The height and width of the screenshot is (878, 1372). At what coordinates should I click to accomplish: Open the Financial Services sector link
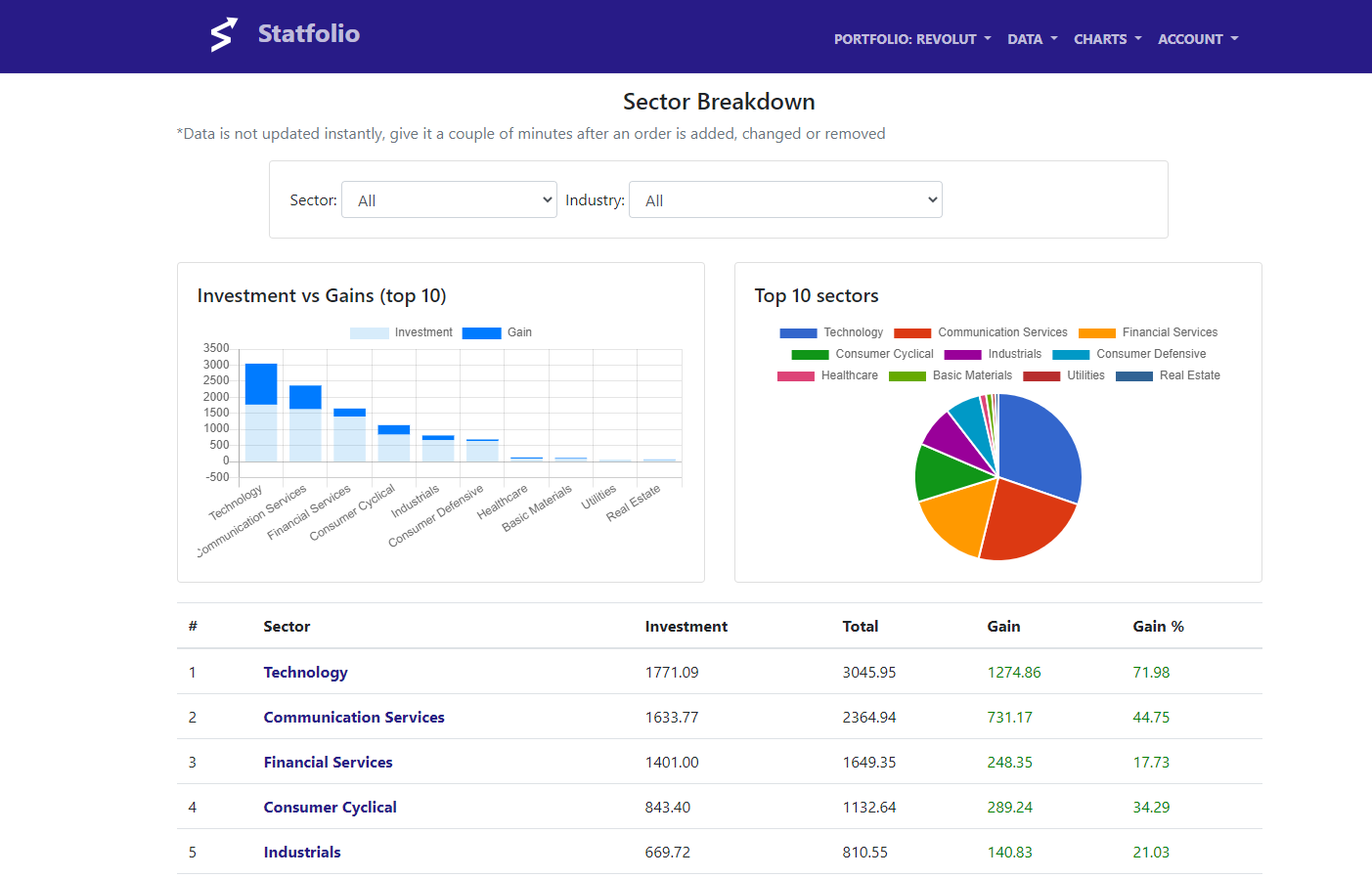tap(328, 763)
